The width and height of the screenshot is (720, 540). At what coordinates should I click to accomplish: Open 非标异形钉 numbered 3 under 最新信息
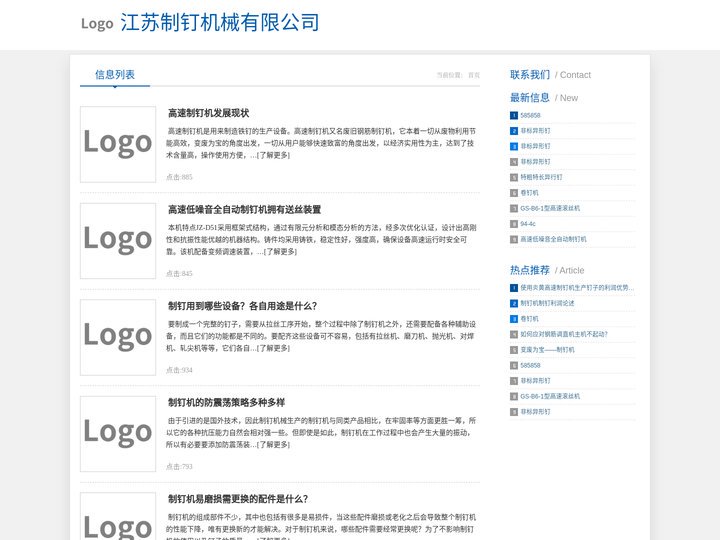tap(535, 146)
